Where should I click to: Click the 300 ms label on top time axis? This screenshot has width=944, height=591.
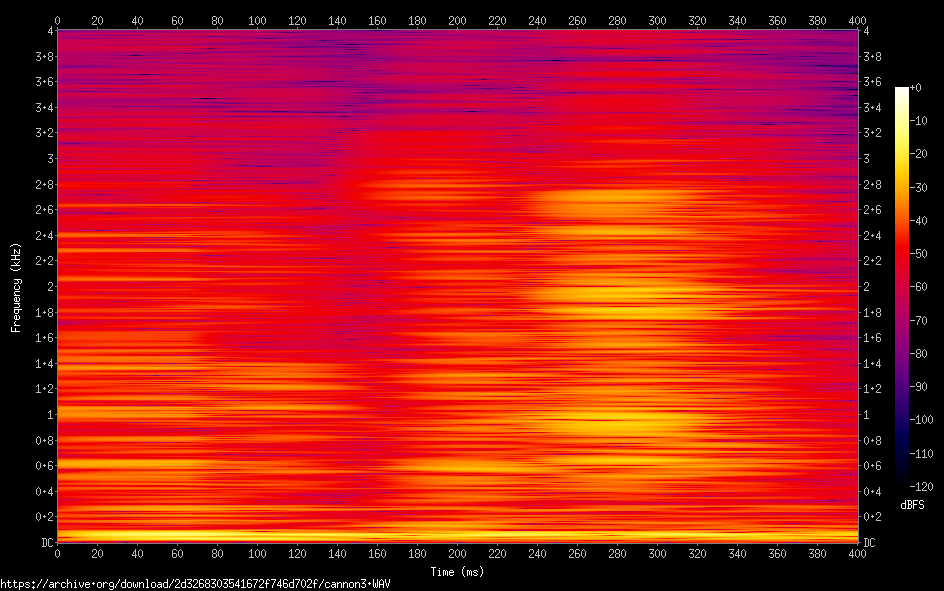[657, 19]
